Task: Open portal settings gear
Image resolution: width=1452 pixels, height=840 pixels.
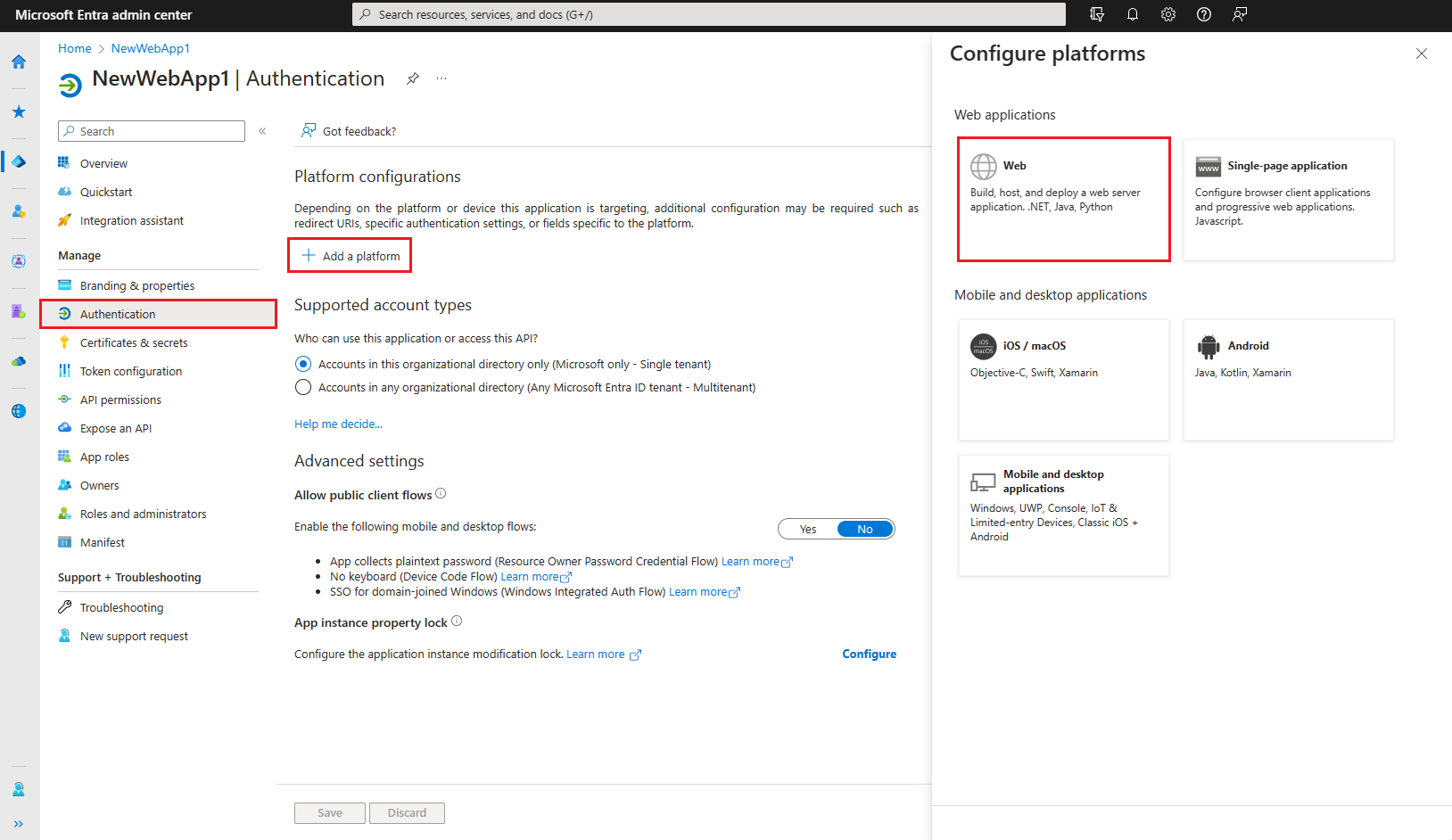Action: pos(1168,14)
